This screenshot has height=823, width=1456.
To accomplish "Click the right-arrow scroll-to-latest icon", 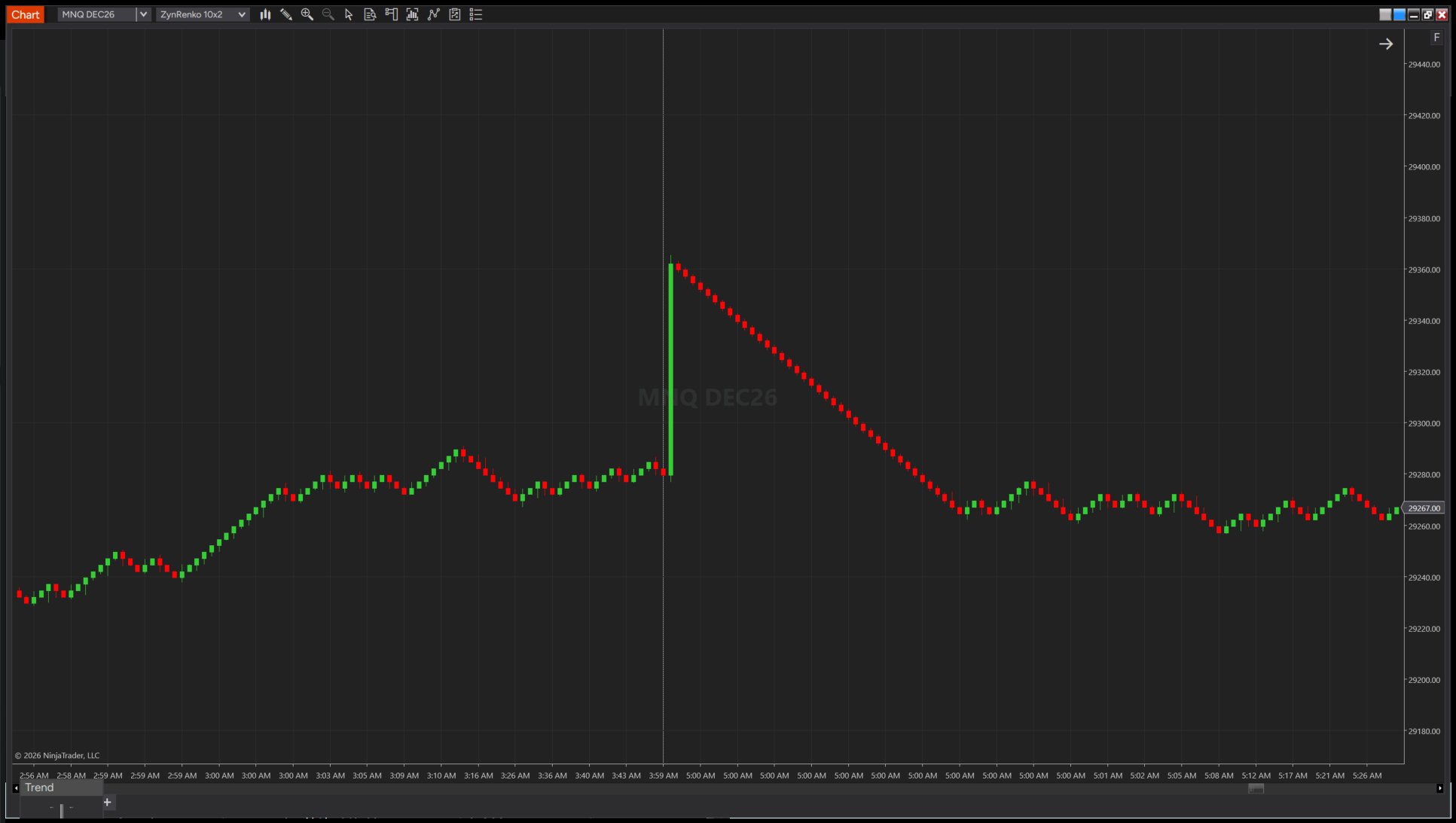I will (1386, 44).
